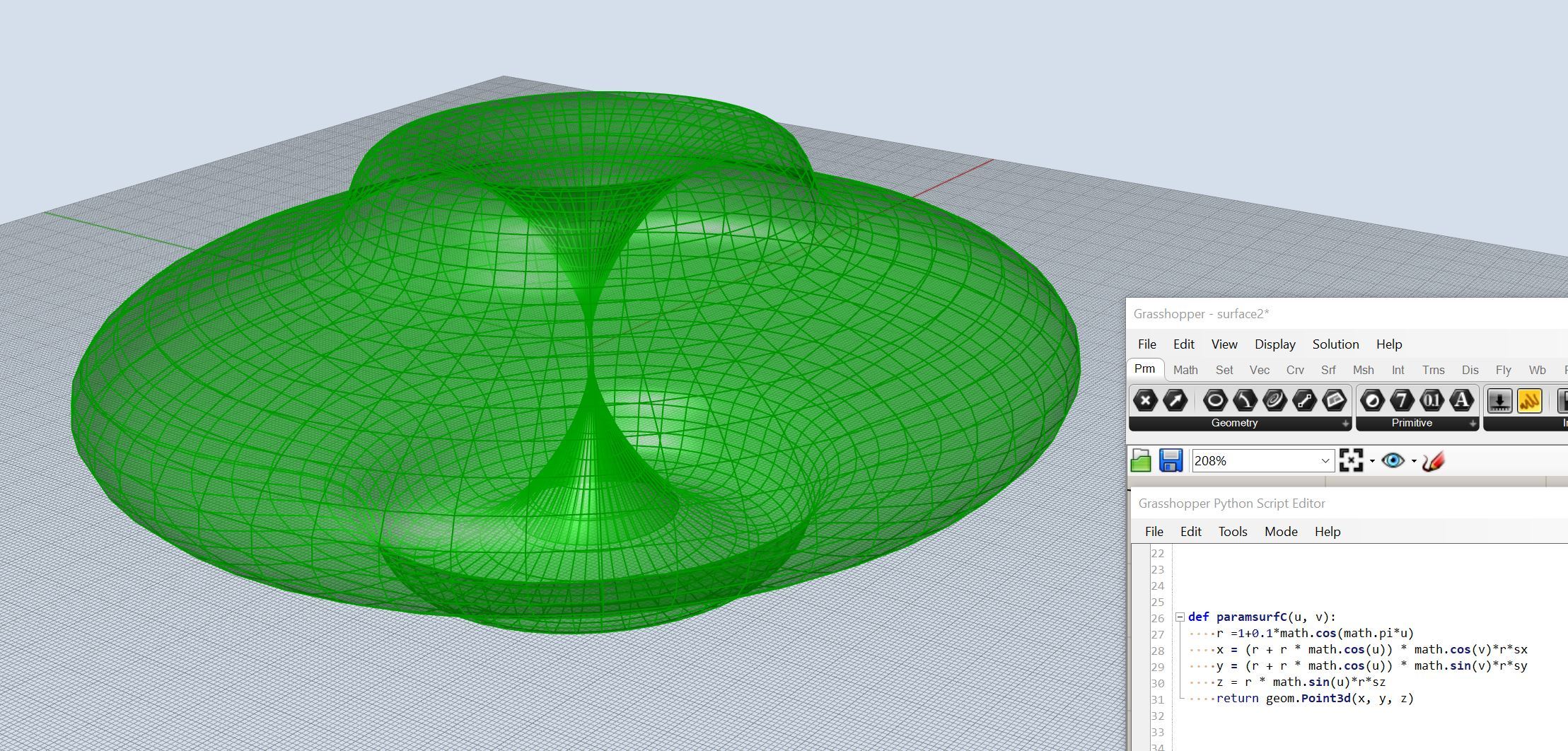Open Python Script Editor Edit menu
This screenshot has height=751, width=1568.
pos(1191,532)
